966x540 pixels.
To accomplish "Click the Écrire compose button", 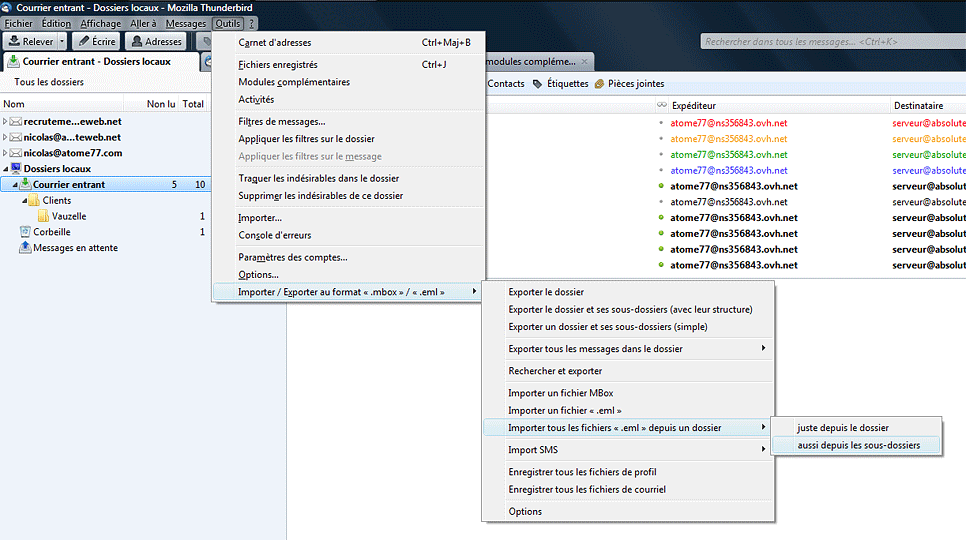I will [x=97, y=41].
